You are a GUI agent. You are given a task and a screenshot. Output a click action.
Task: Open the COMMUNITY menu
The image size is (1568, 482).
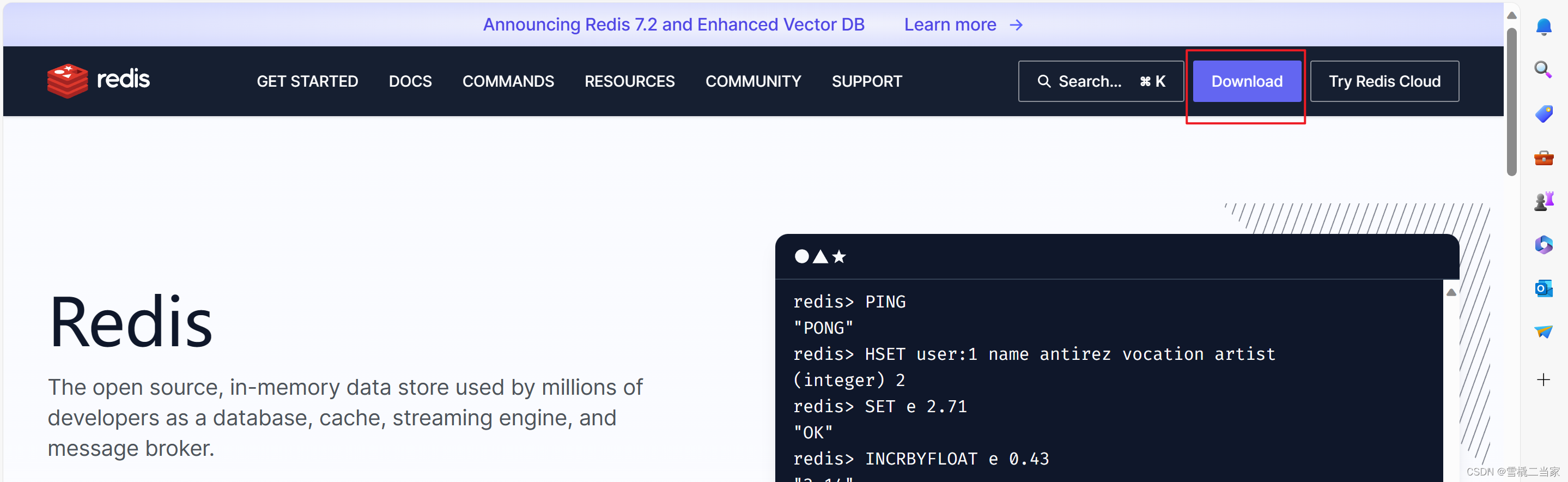(753, 81)
